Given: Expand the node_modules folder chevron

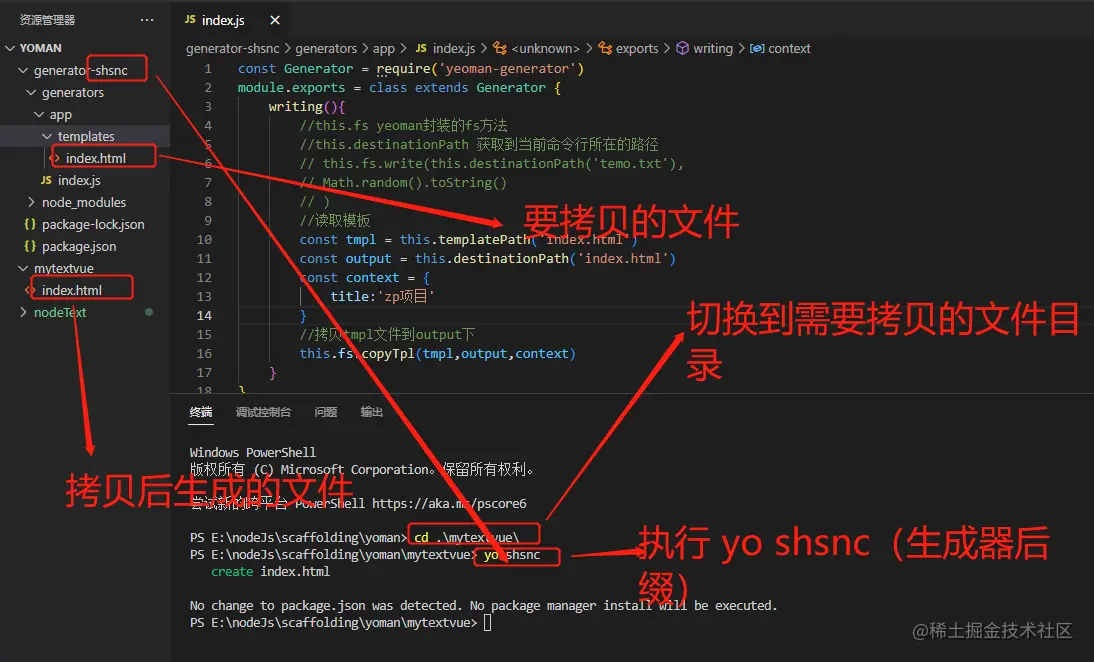Looking at the screenshot, I should [x=31, y=202].
